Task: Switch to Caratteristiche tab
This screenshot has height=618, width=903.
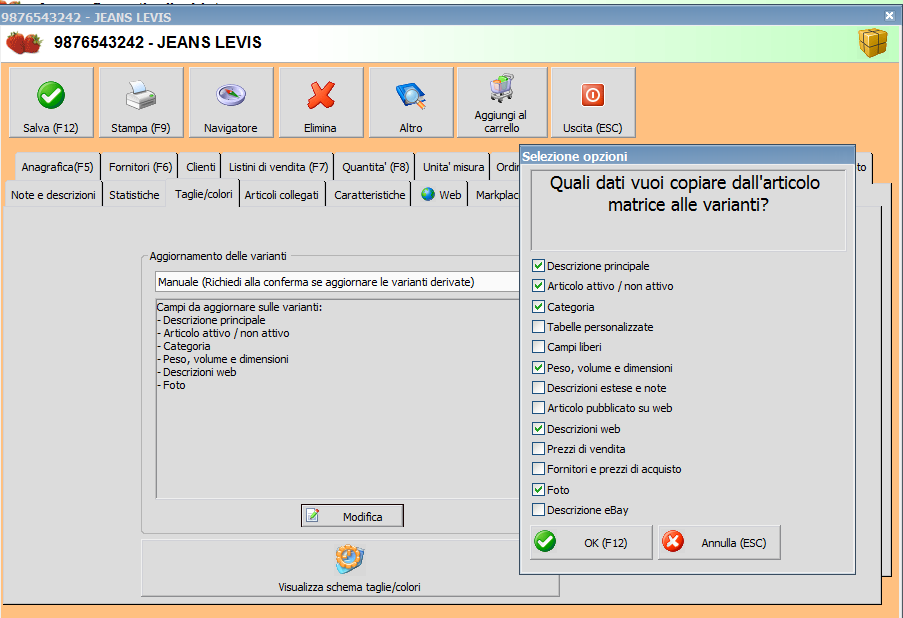Action: click(370, 195)
